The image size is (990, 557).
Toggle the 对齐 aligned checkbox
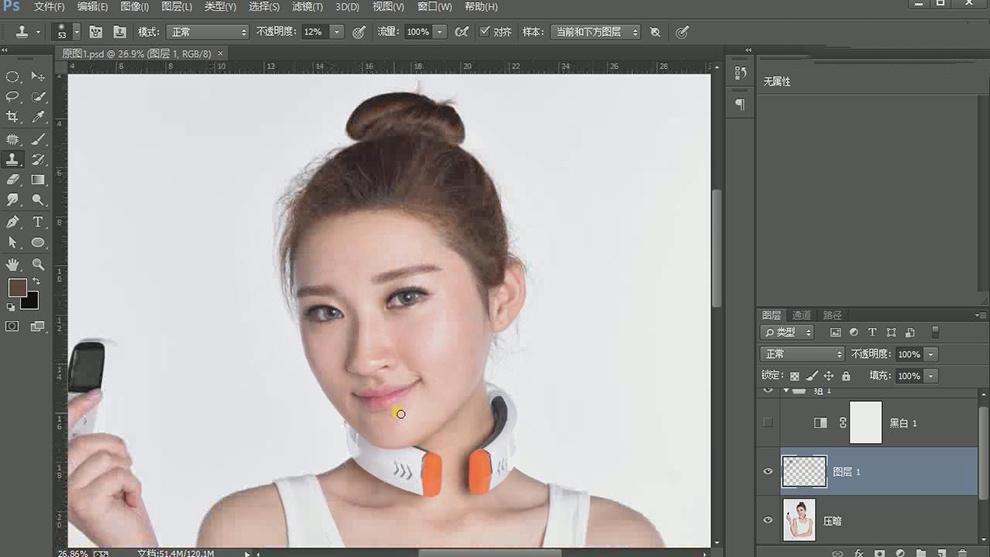point(485,32)
